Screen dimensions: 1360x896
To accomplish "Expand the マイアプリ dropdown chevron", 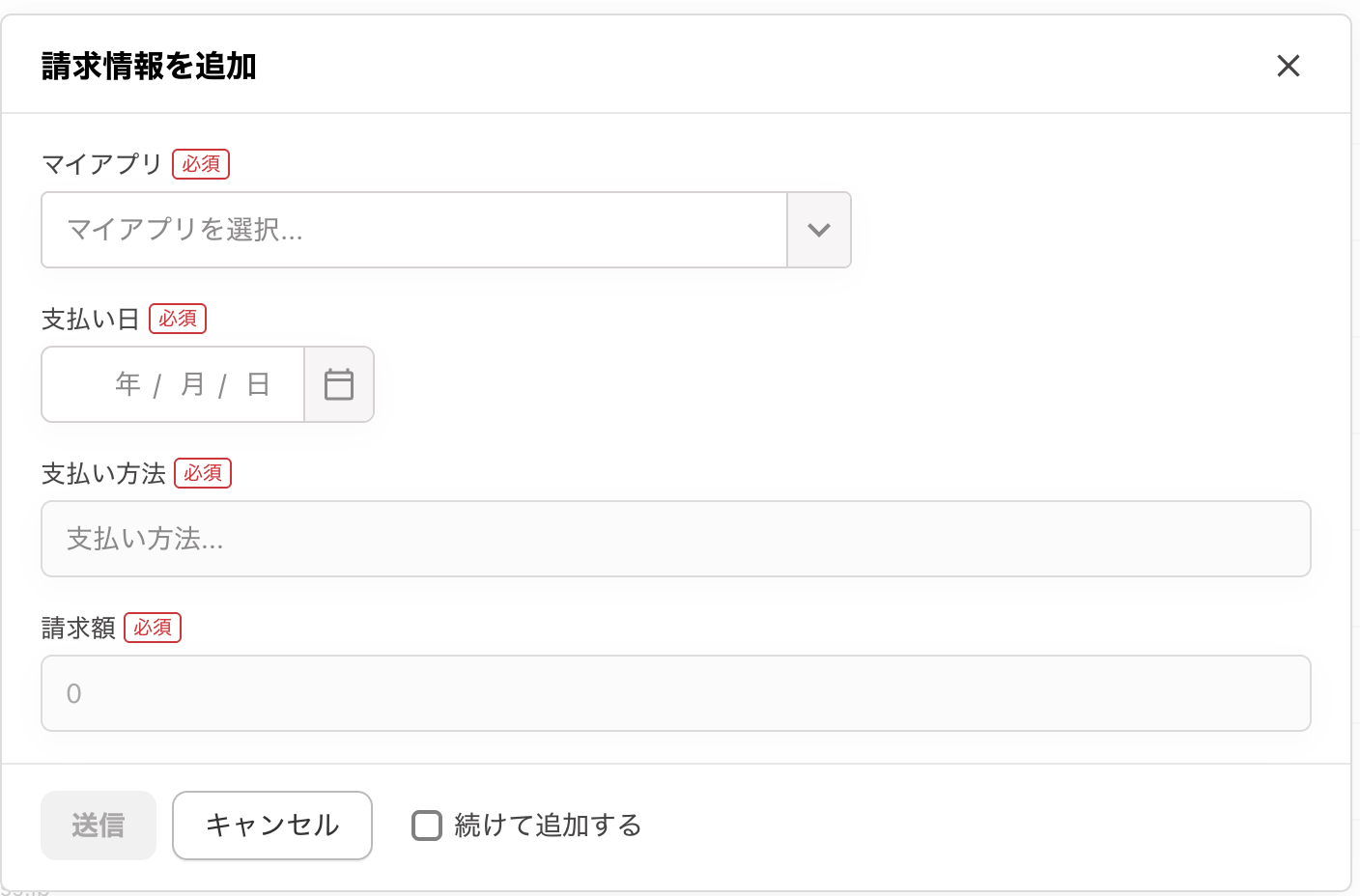I will (819, 230).
